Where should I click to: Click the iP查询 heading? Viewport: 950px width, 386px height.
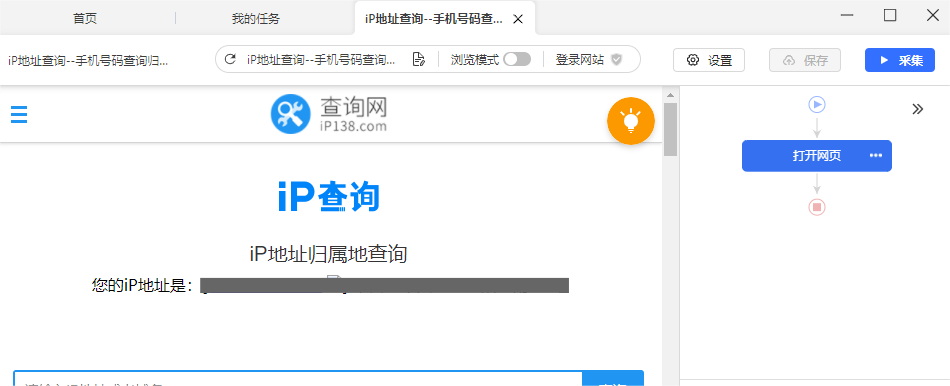pos(329,196)
